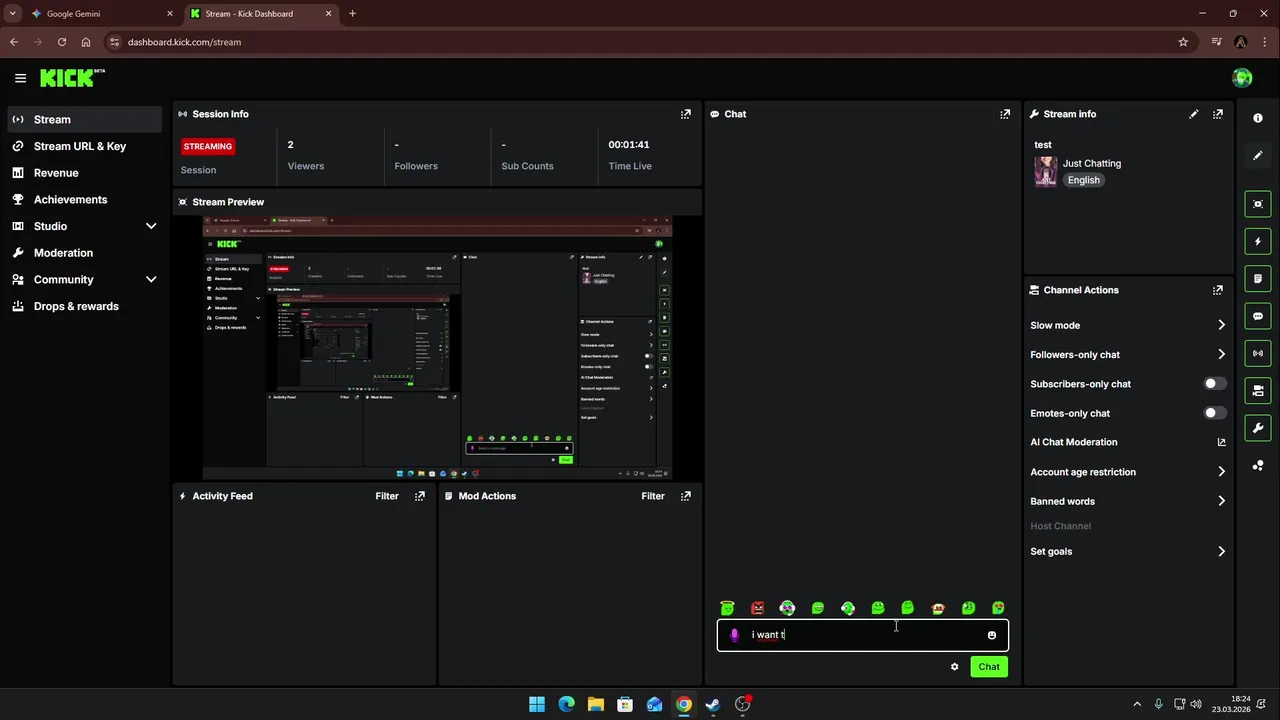The width and height of the screenshot is (1280, 720).
Task: Open a new browser tab
Action: (x=352, y=14)
